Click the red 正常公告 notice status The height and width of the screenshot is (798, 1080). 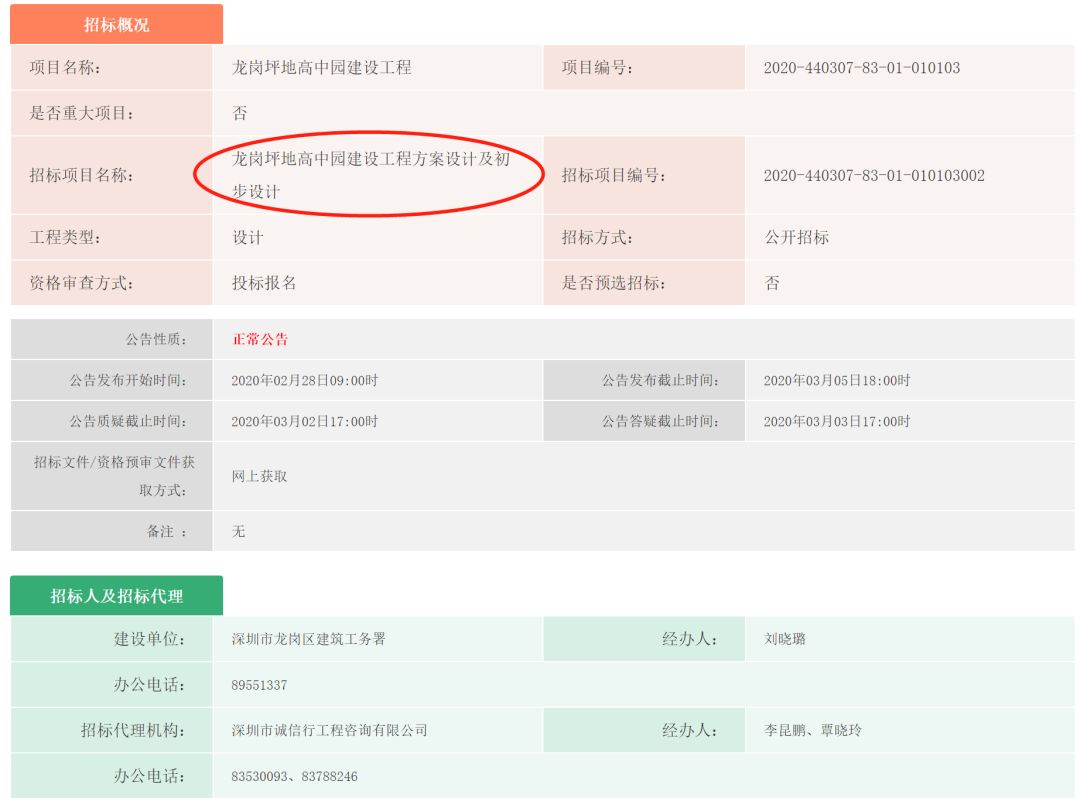262,340
